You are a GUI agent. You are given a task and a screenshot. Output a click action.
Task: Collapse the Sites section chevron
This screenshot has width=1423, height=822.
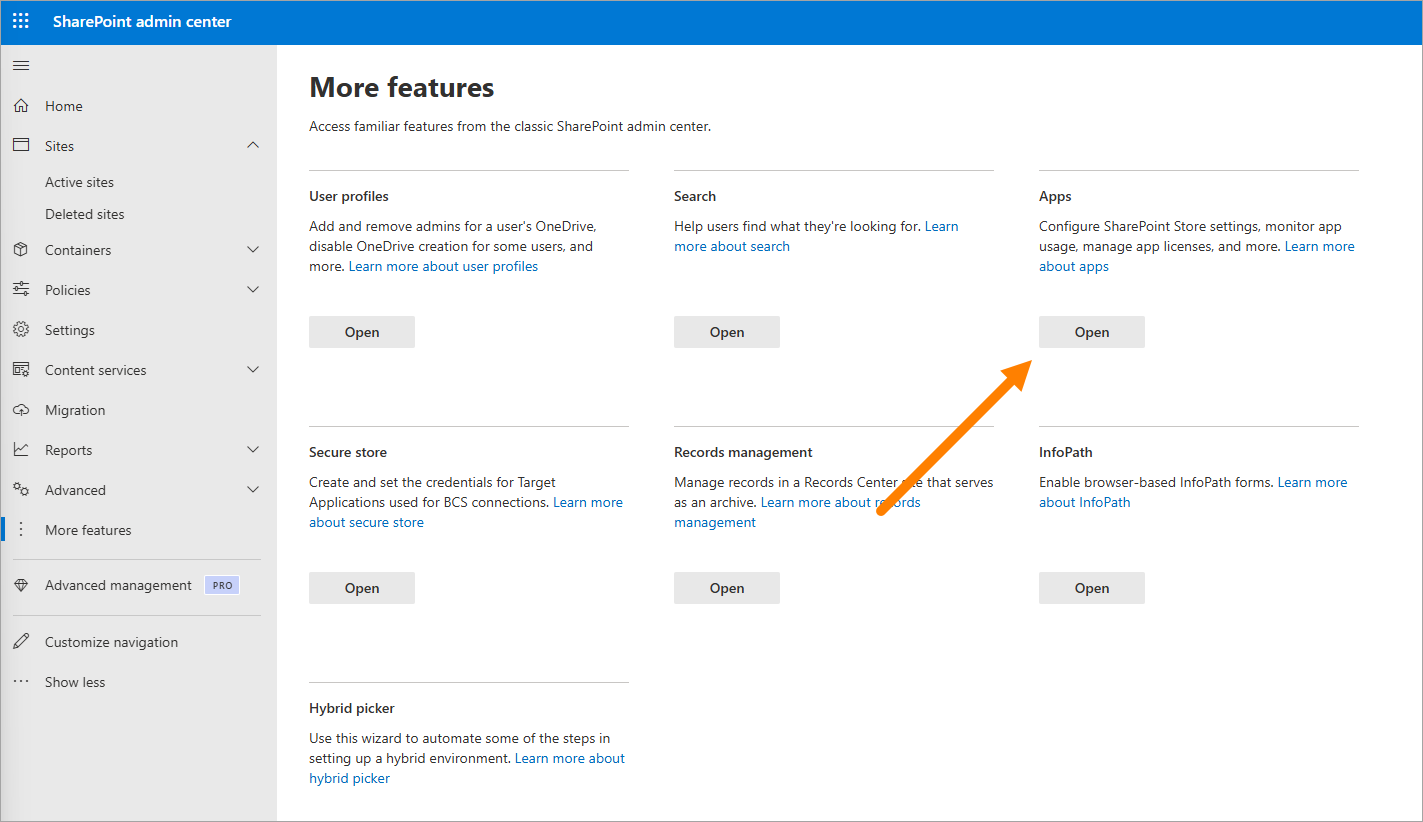253,146
